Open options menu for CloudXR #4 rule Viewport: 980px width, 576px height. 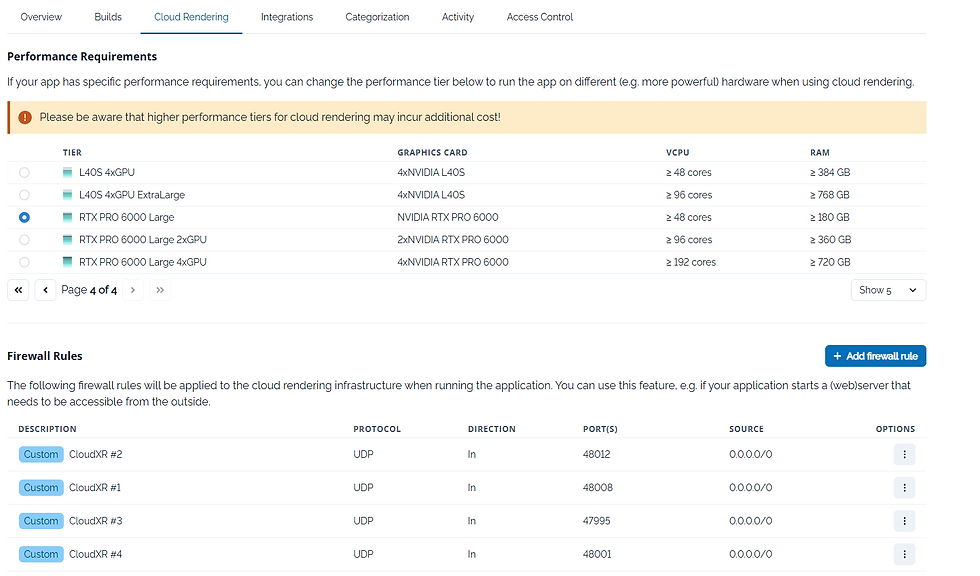(904, 553)
